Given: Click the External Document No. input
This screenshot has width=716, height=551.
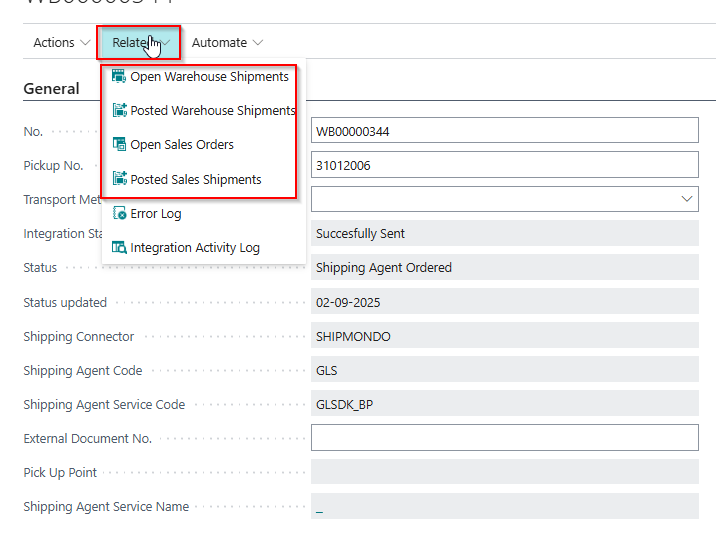Looking at the screenshot, I should click(503, 438).
